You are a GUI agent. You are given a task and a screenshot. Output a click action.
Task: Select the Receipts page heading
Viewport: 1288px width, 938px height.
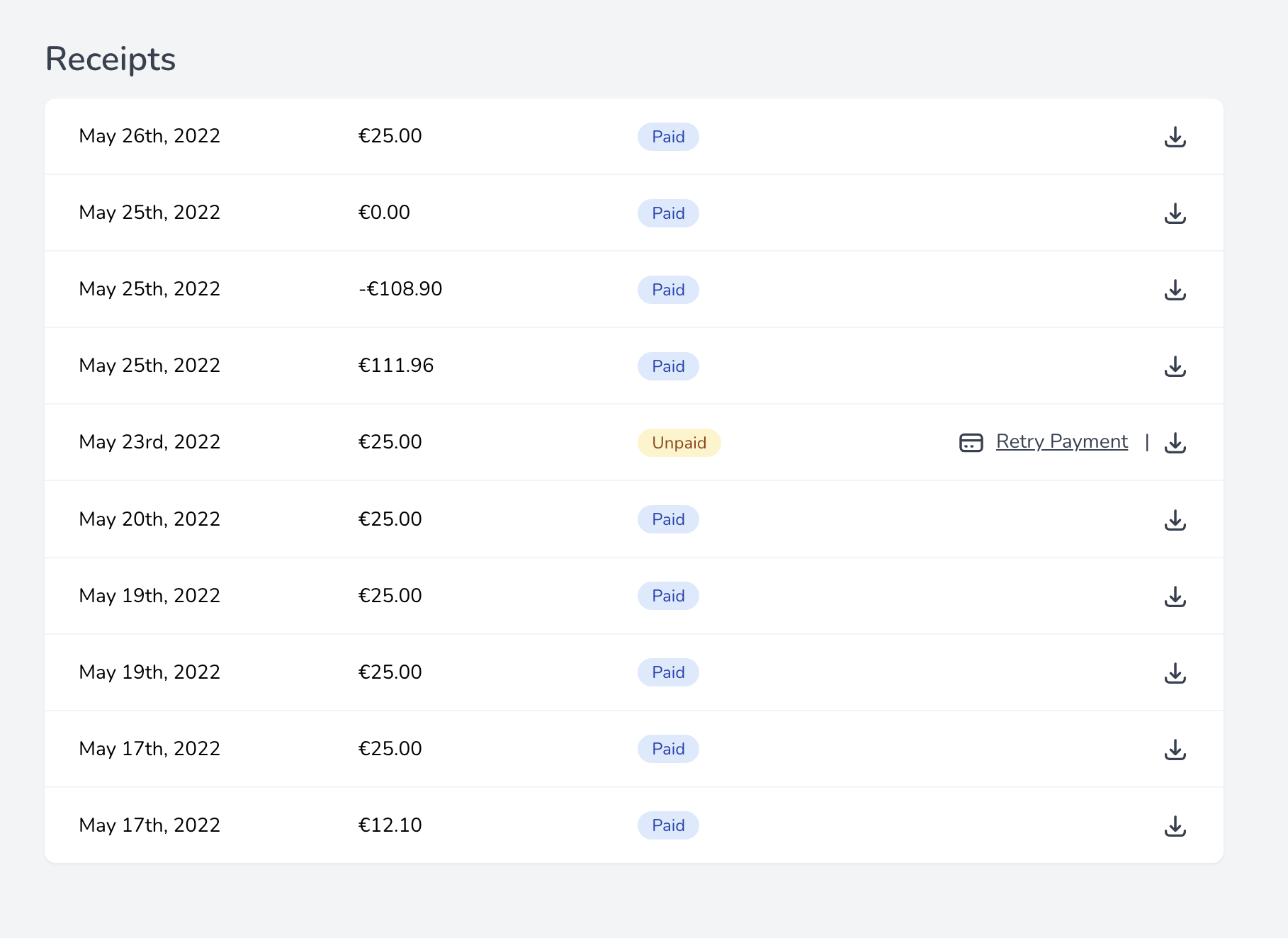[x=111, y=59]
